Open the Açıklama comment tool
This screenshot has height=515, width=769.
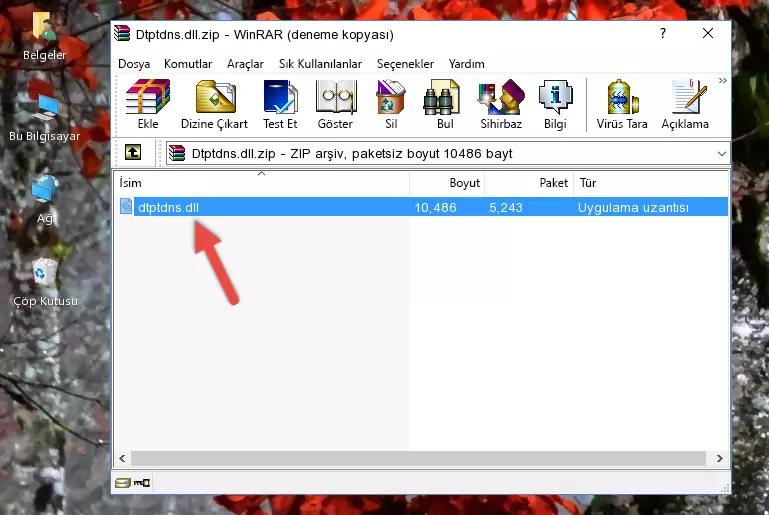coord(685,104)
